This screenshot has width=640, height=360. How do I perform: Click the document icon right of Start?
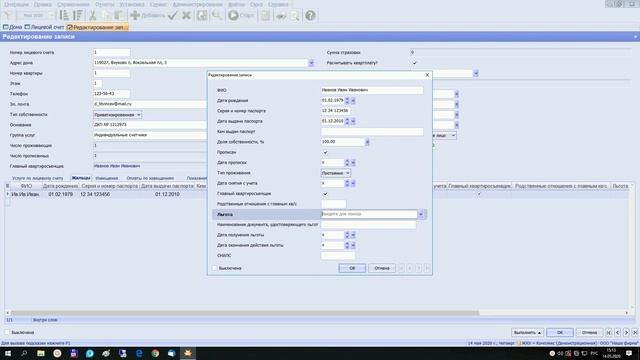pos(265,16)
